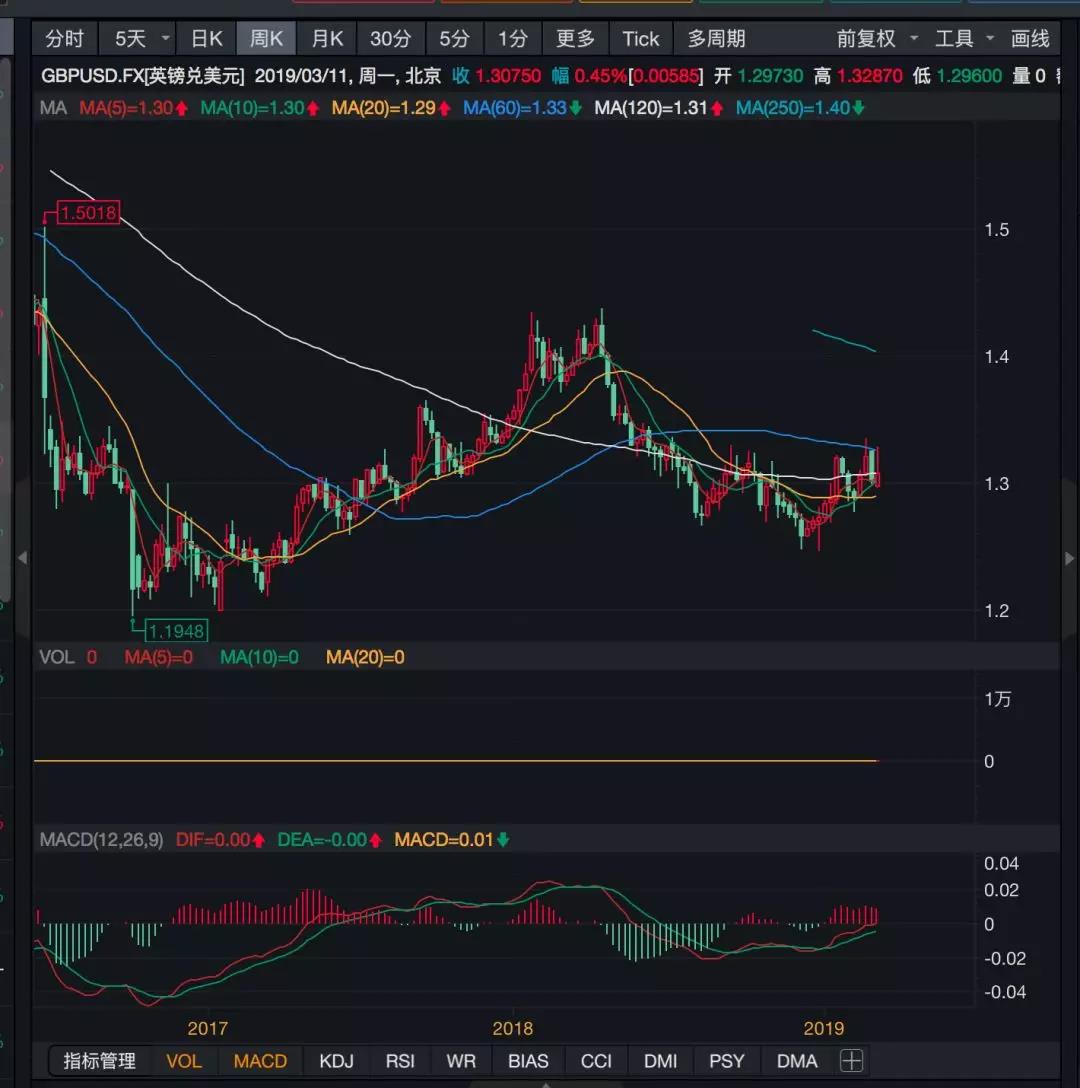
Task: Open the 更多 periods menu
Action: coord(575,39)
